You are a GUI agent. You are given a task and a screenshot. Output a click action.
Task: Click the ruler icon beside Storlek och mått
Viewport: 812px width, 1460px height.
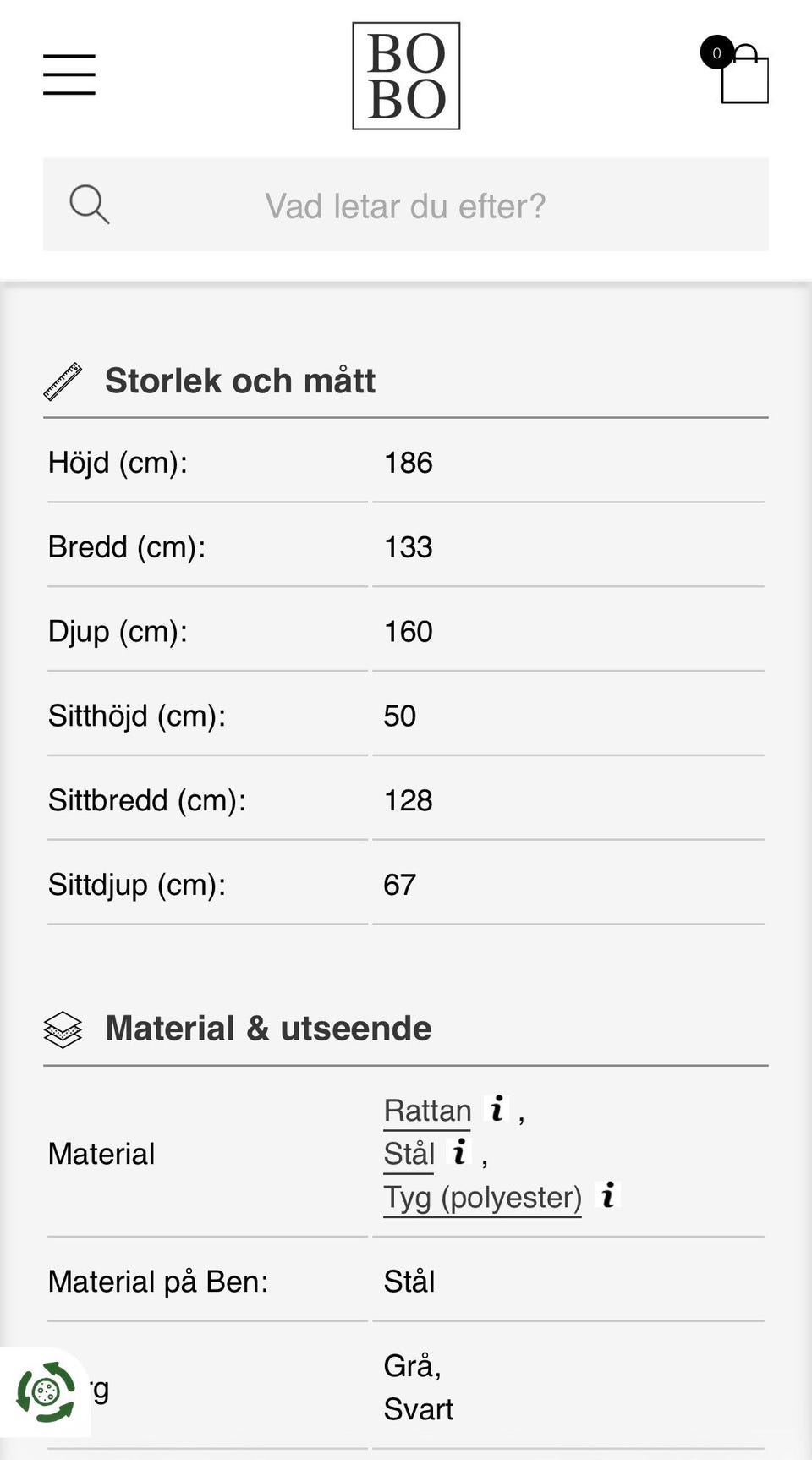pos(63,381)
